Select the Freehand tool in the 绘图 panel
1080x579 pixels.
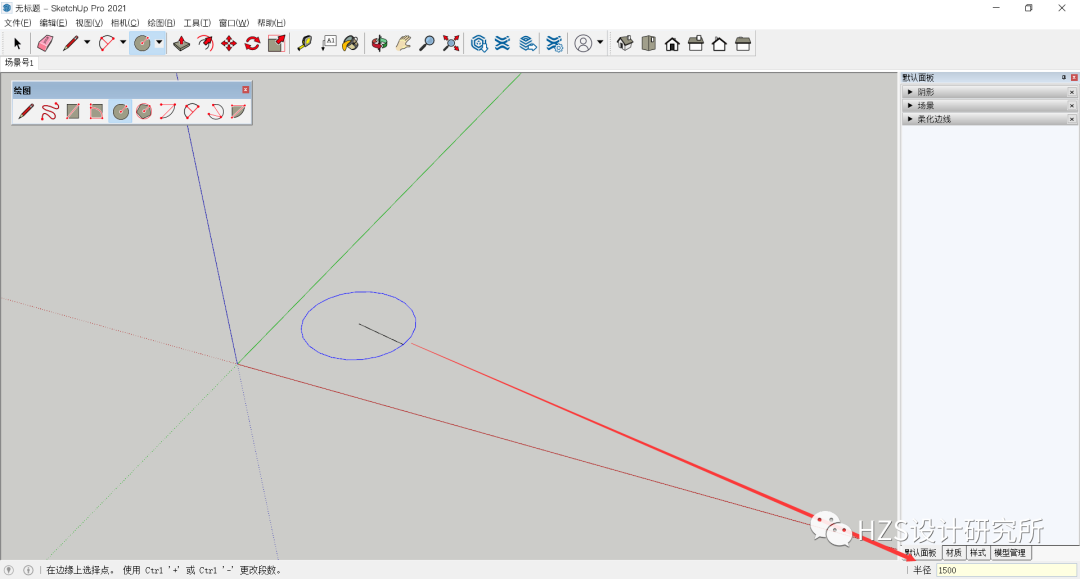pyautogui.click(x=49, y=111)
